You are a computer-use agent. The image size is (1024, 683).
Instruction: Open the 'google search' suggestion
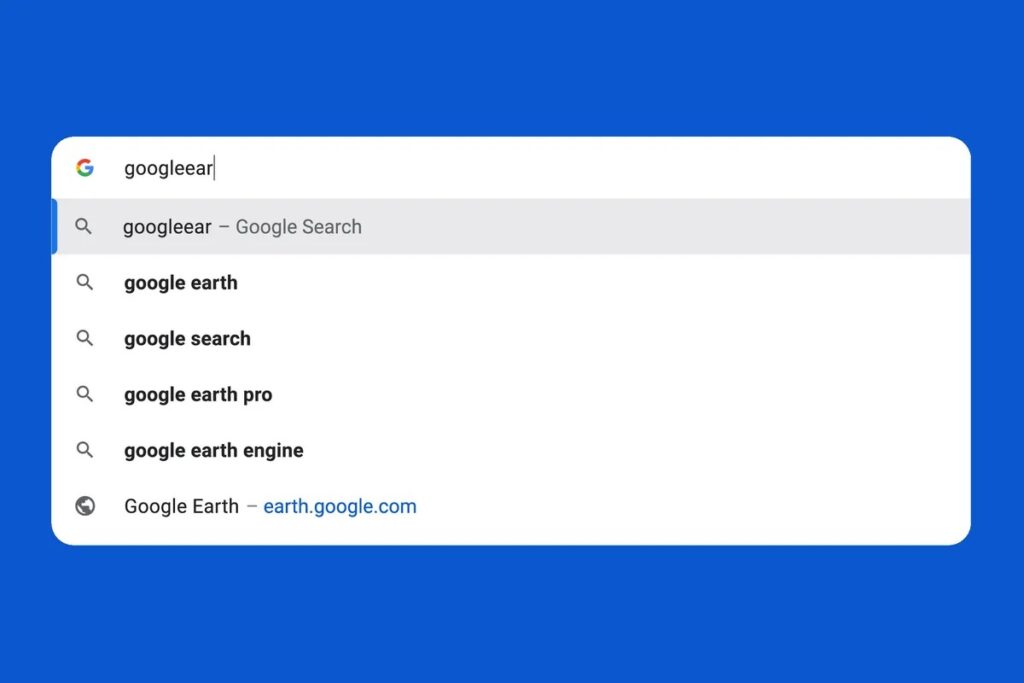(187, 338)
